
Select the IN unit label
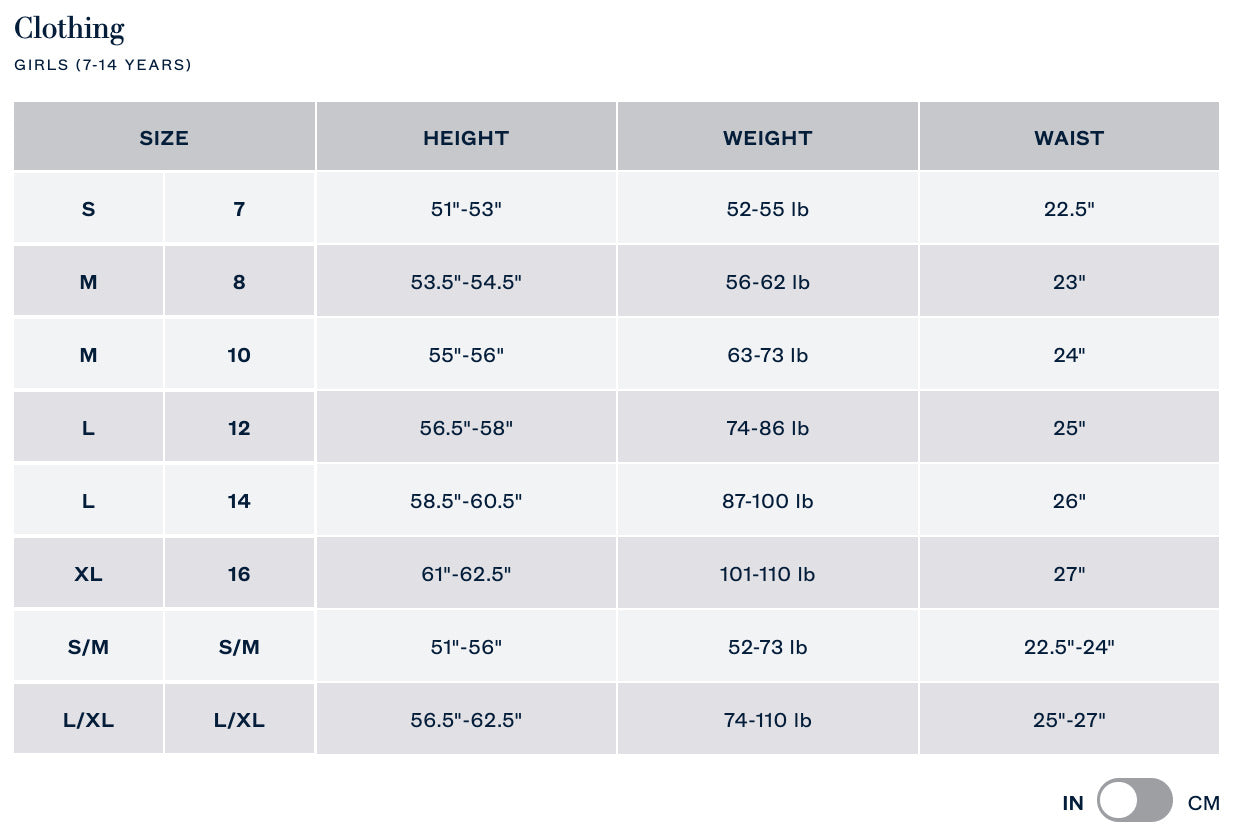[x=1073, y=802]
